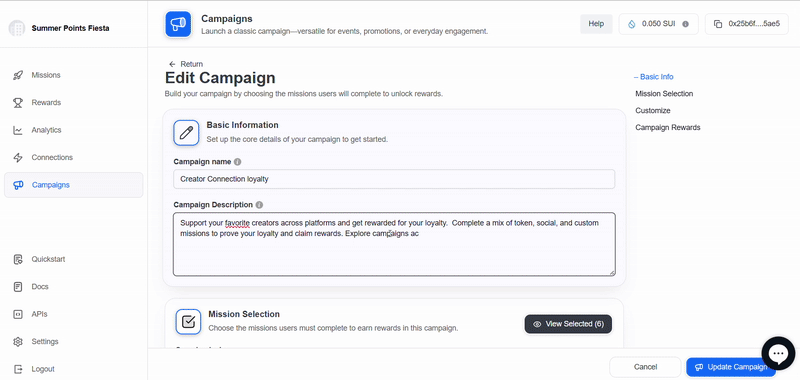Click the Quickstart sidebar icon

pyautogui.click(x=18, y=259)
